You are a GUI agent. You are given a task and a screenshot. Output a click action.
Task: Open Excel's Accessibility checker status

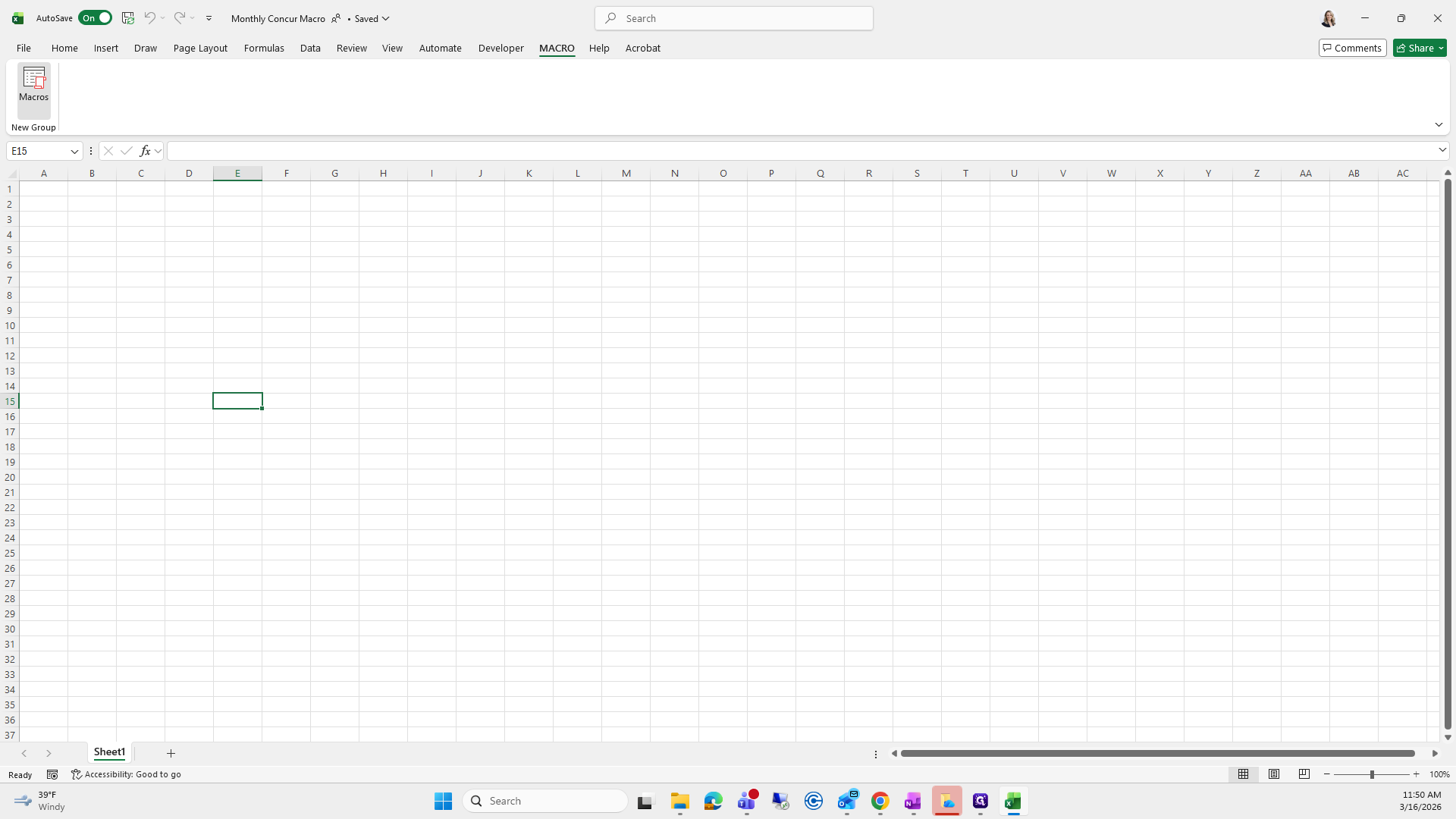126,774
